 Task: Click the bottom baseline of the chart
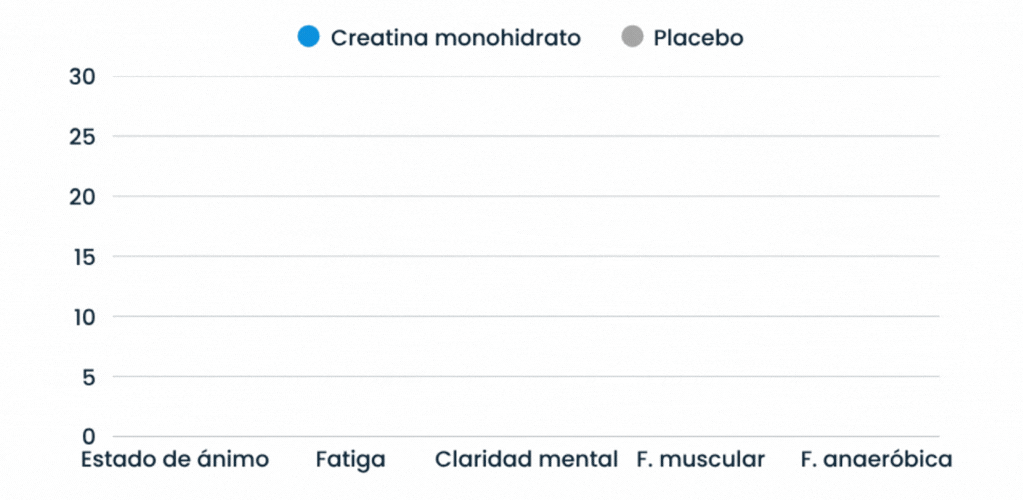point(526,437)
